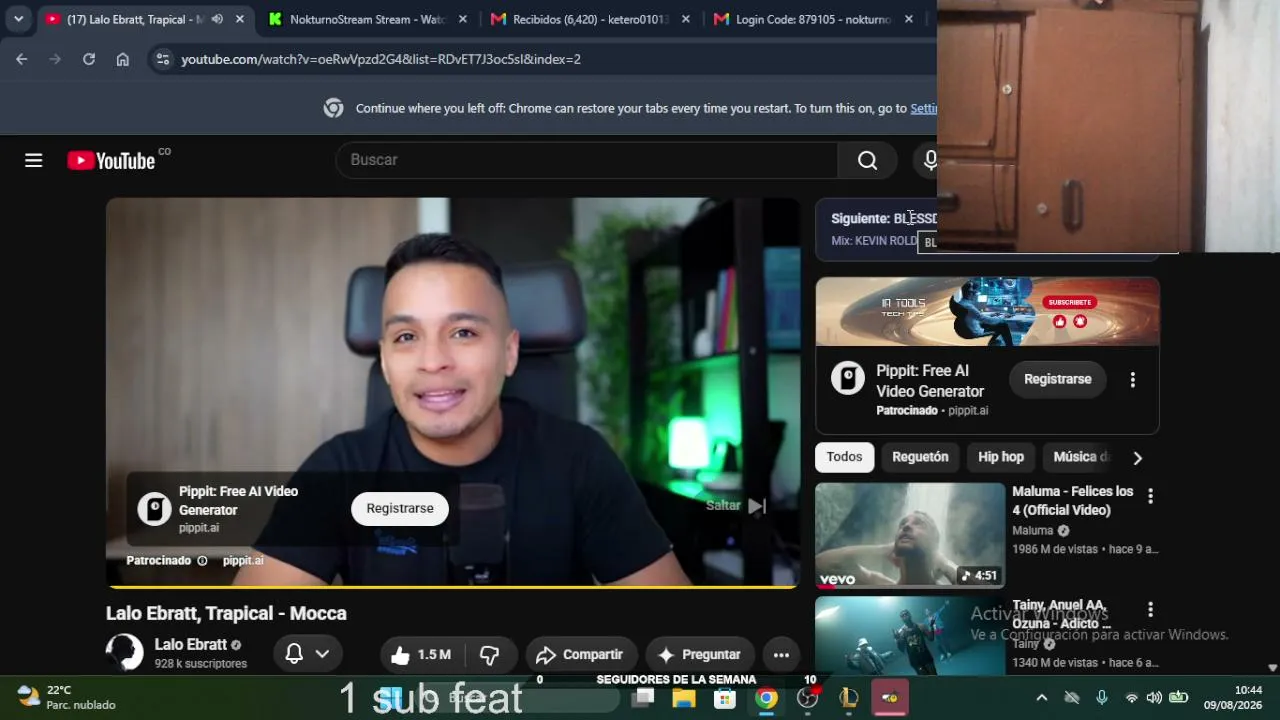This screenshot has height=720, width=1280.
Task: Click the taskbar microphone tray icon
Action: pos(1101,698)
